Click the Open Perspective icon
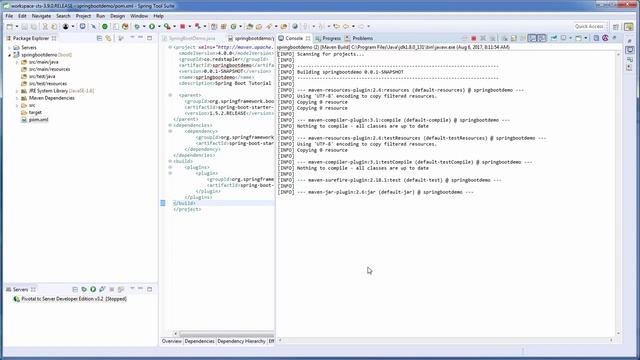The height and width of the screenshot is (360, 640). coord(616,27)
